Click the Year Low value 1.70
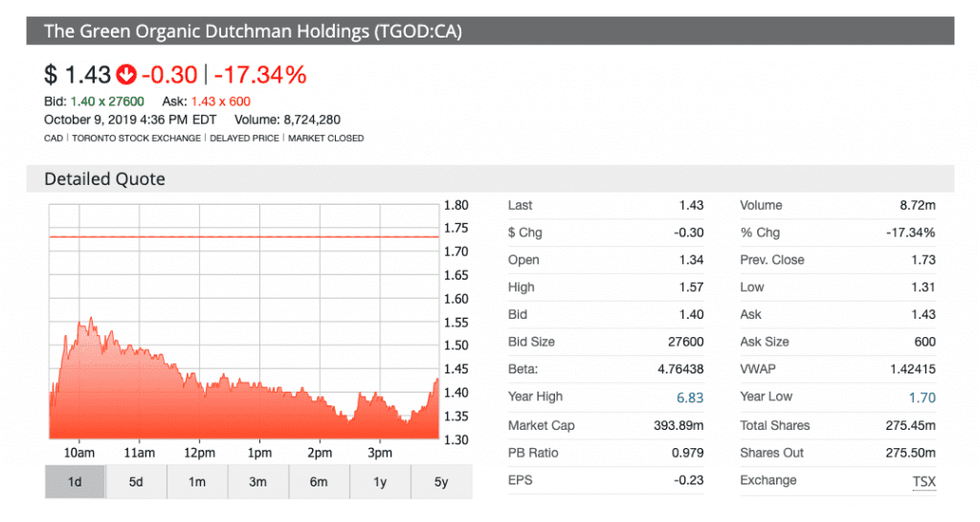 (922, 398)
